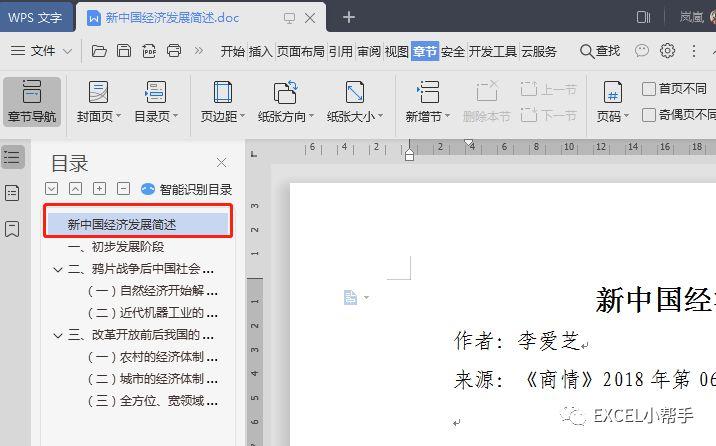Screen dimensions: 716x446
Task: Close the 目录 navigation pane
Action: click(222, 162)
